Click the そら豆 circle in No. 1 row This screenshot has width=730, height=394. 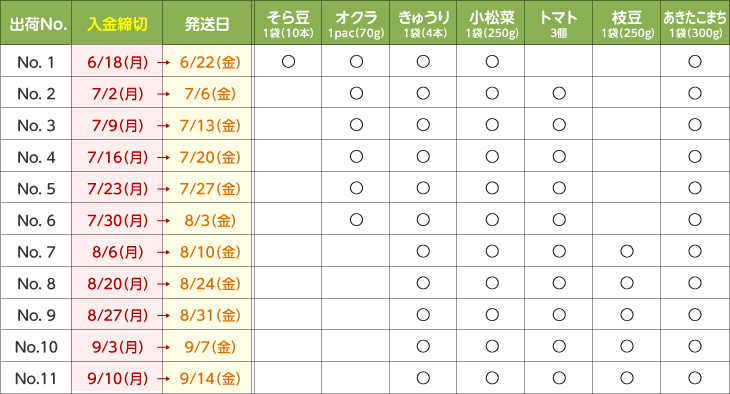pyautogui.click(x=288, y=61)
